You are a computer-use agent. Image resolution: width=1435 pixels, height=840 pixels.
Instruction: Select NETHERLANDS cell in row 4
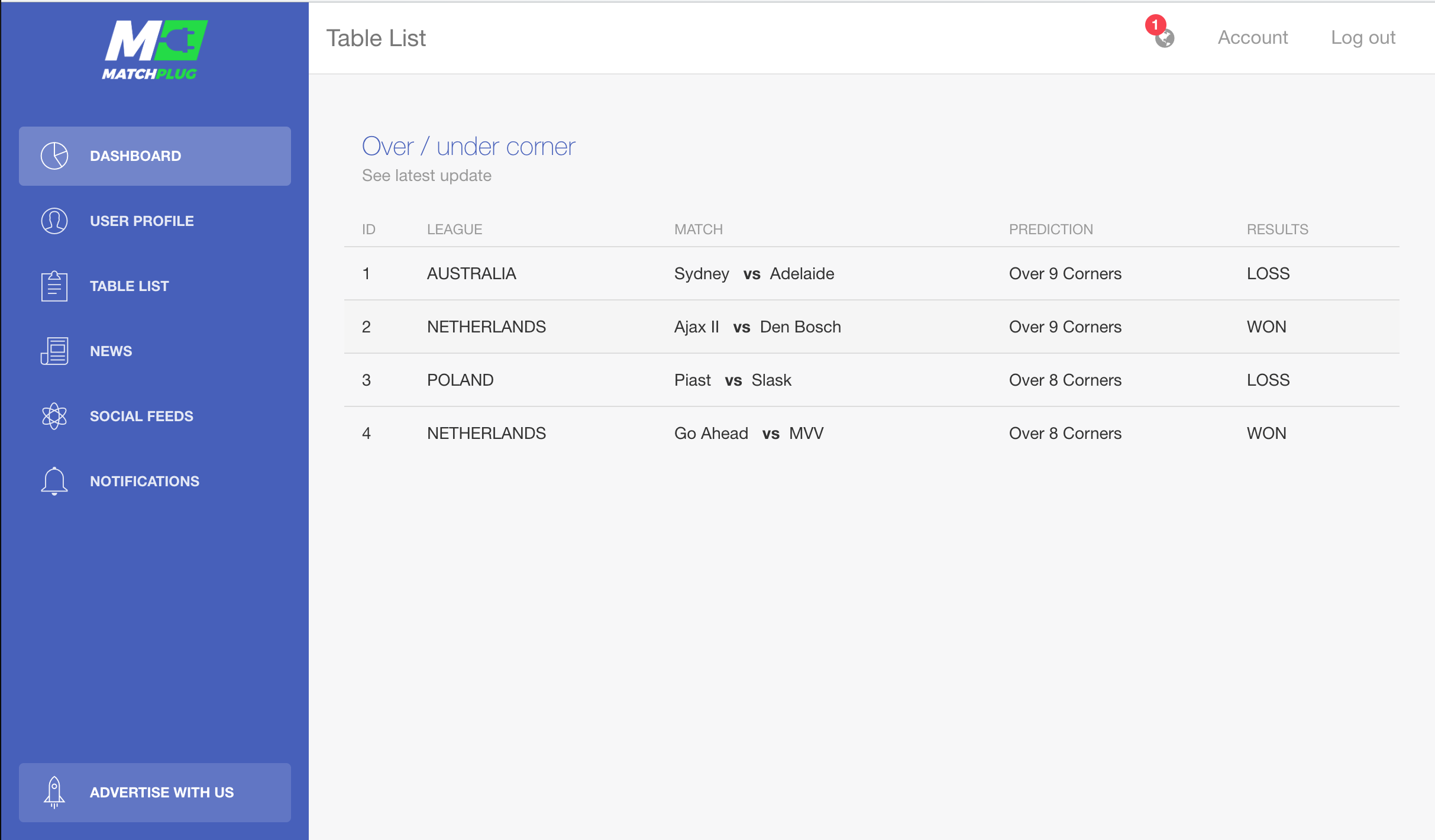486,434
